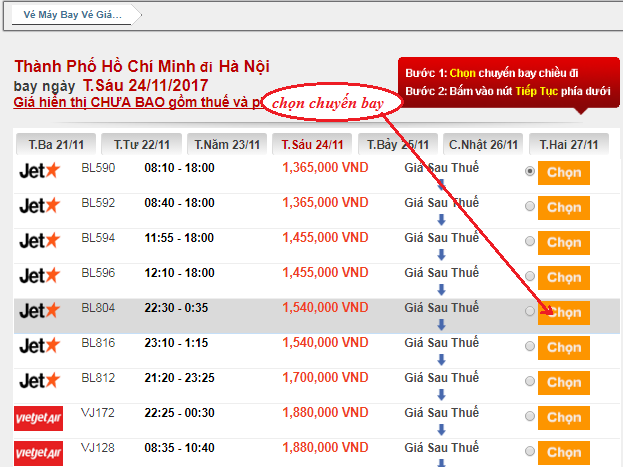Select the radio button for flight BL590

(530, 172)
